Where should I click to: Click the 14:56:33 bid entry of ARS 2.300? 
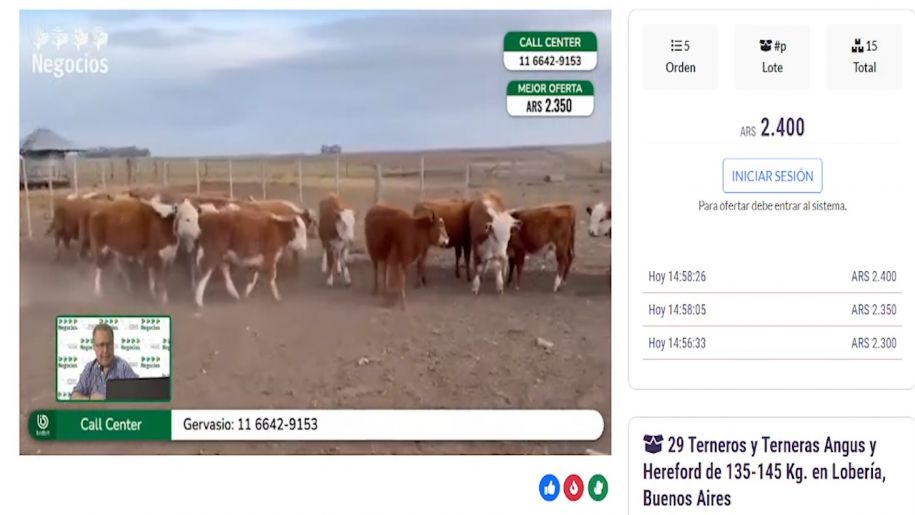coord(772,343)
